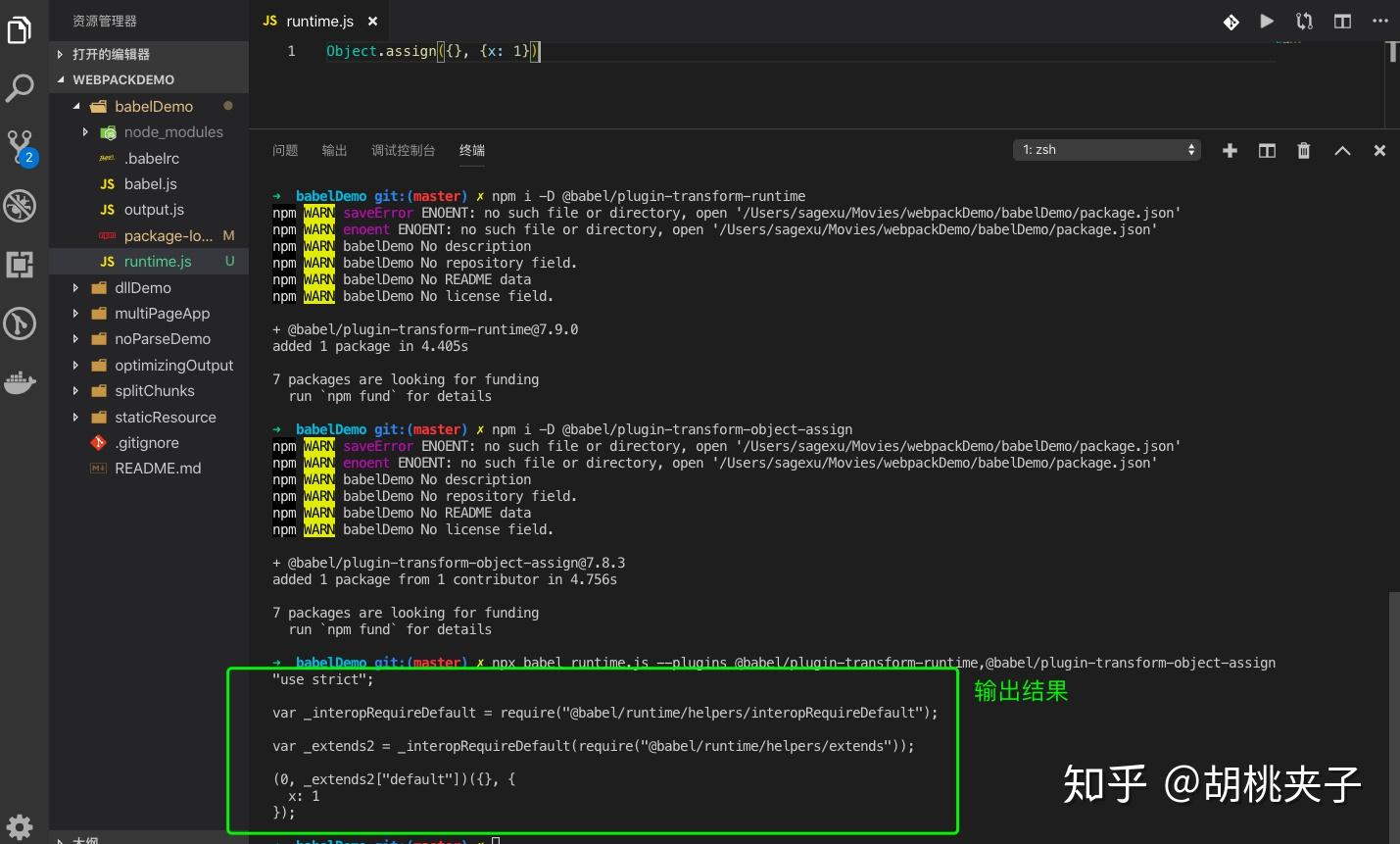This screenshot has height=844, width=1400.
Task: Run the file with the play button
Action: 1267,21
